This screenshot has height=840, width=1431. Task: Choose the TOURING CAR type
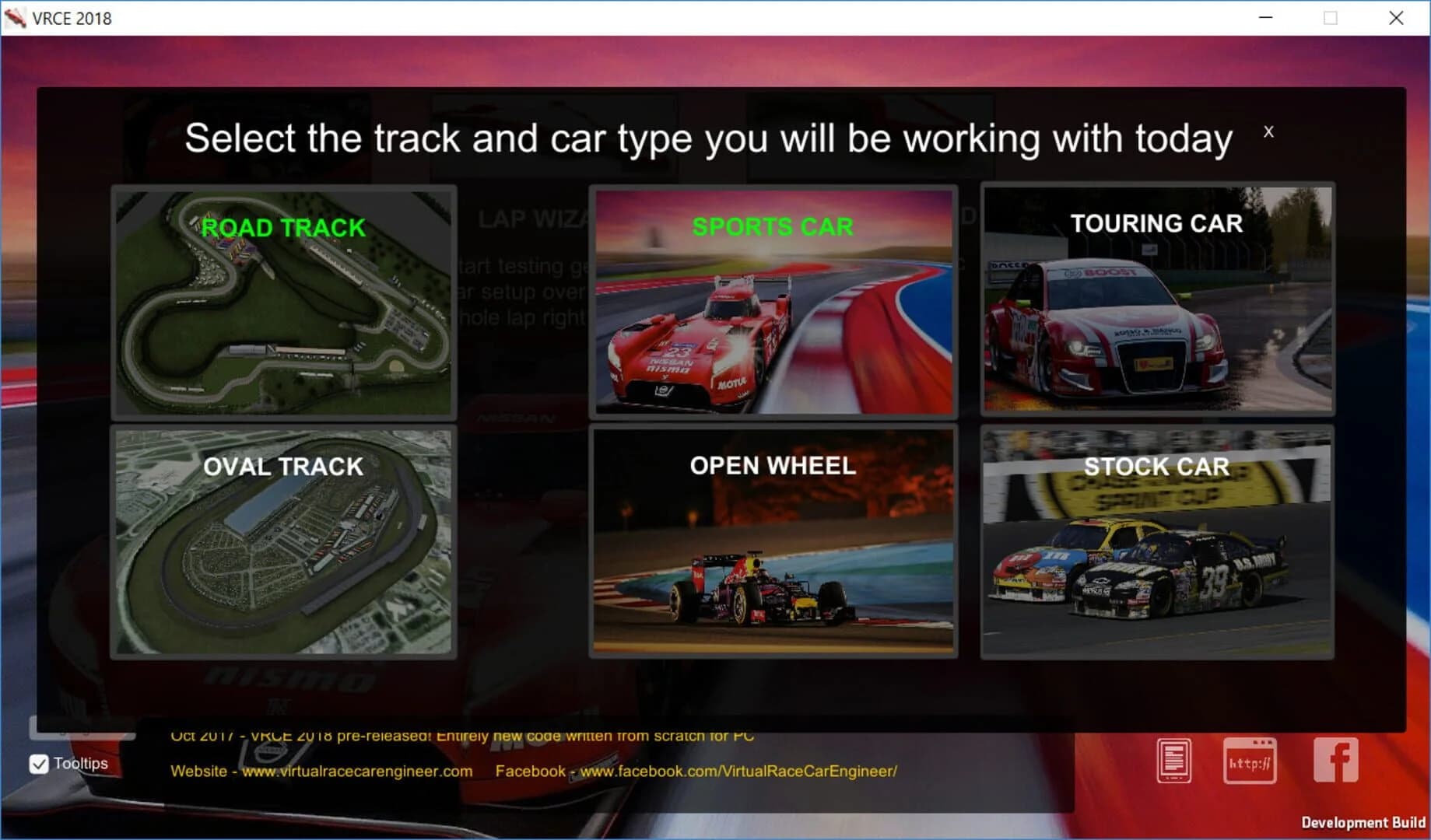point(1157,311)
